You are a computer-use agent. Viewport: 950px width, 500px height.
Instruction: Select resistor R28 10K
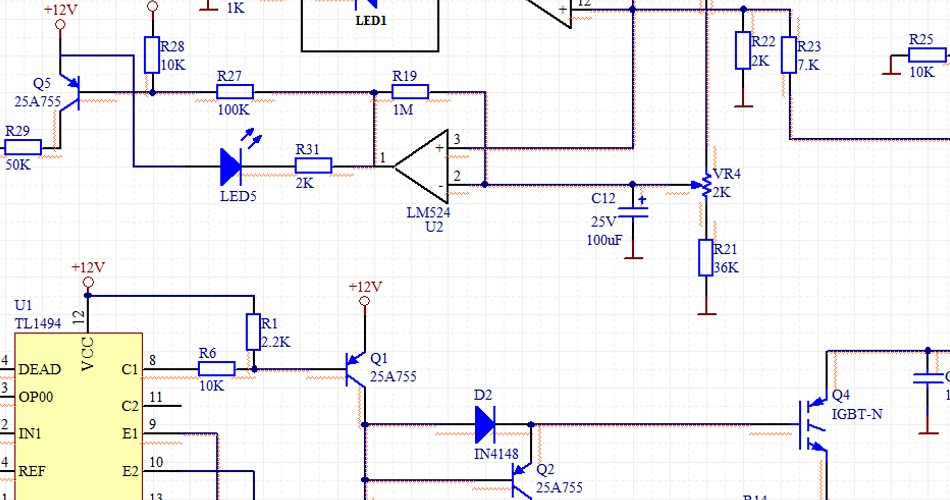coord(152,55)
